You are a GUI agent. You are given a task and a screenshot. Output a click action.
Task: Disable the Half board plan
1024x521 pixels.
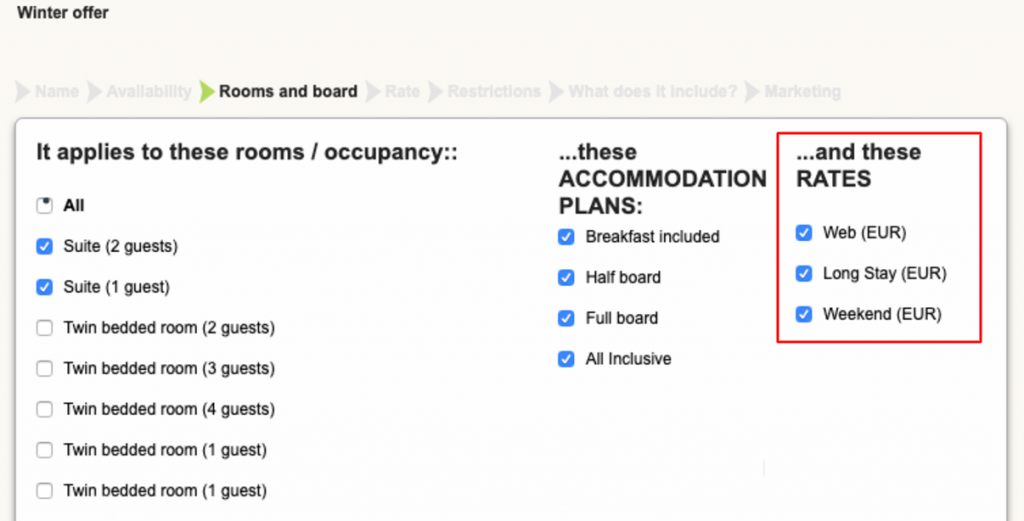566,277
